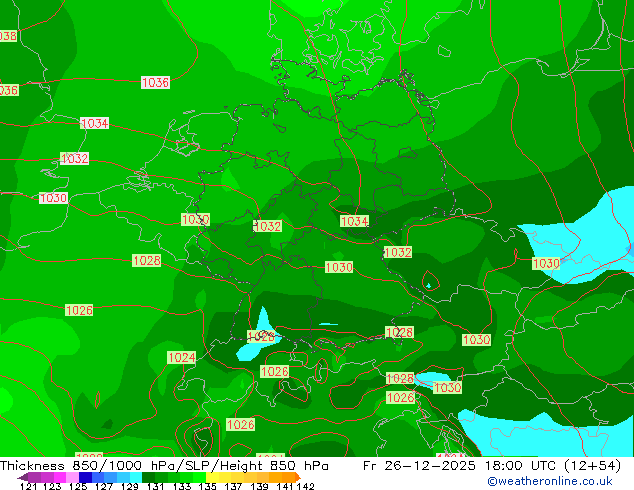634x490 pixels.
Task: Click the 1034 label just below the 1036 label
Action: click(95, 123)
